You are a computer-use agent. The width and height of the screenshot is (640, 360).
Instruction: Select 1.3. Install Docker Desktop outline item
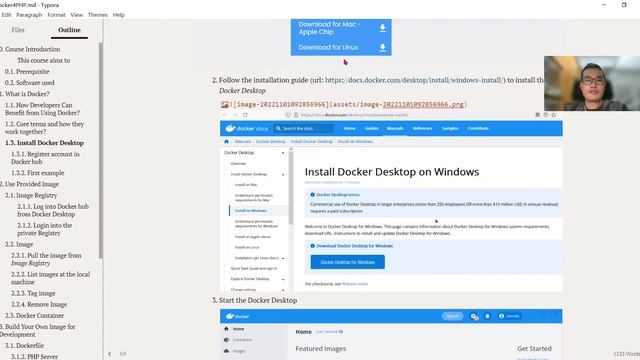44,143
